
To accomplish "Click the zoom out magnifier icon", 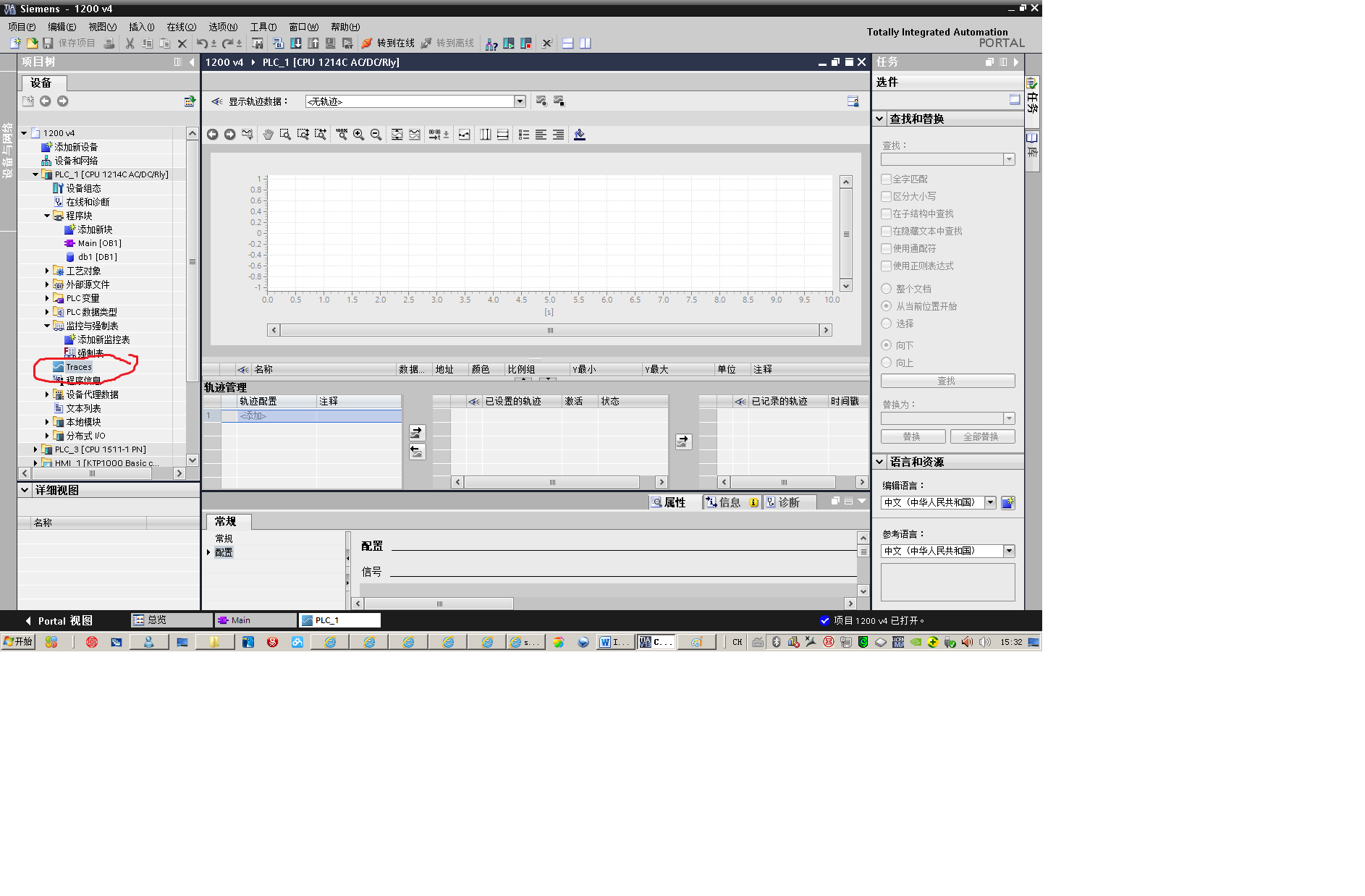I will [376, 135].
